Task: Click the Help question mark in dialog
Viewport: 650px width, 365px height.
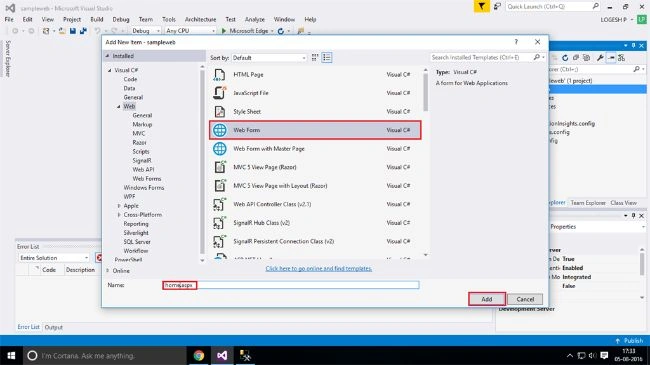Action: (516, 42)
